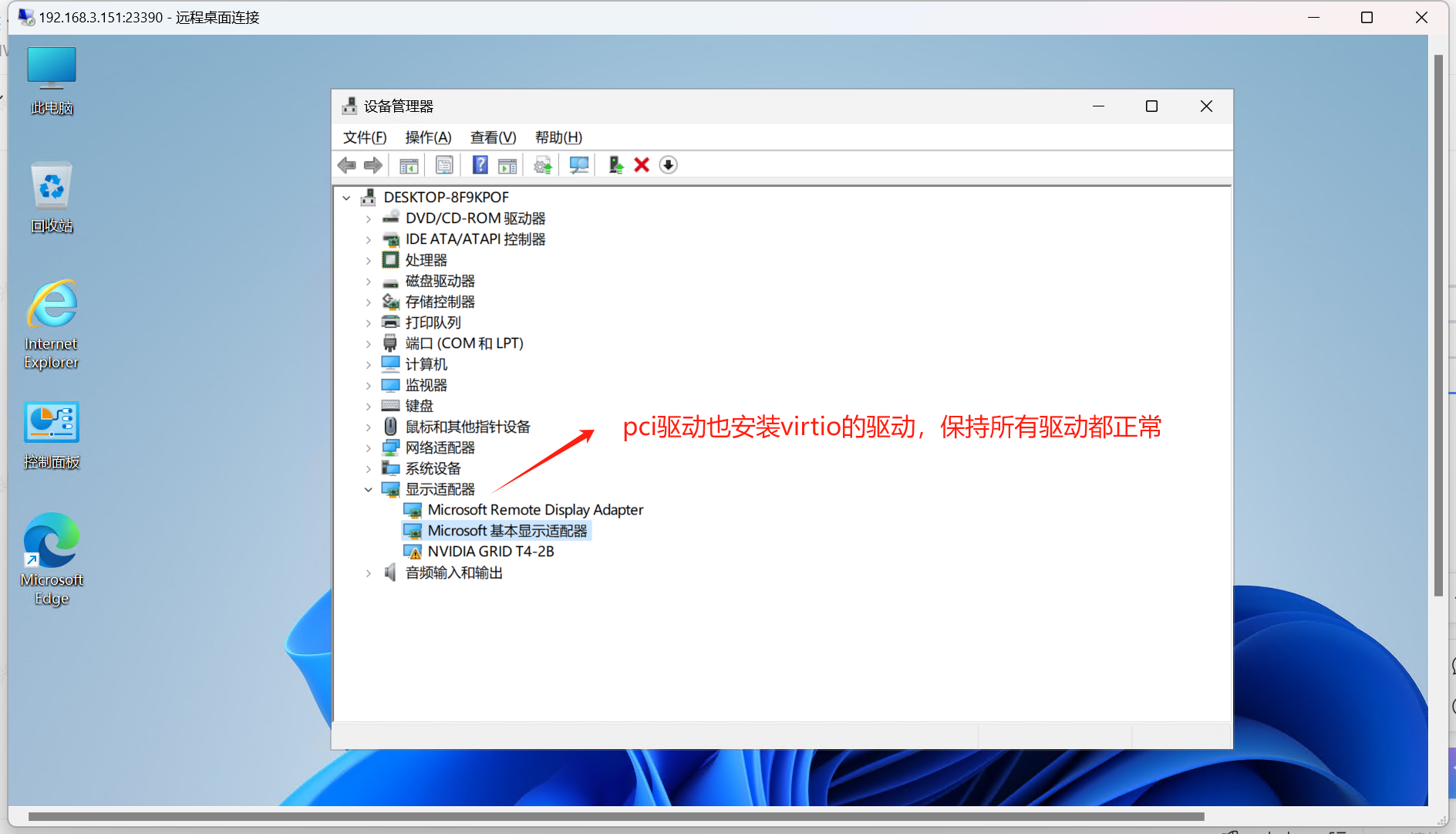The image size is (1456, 834).
Task: Minimize the 设备管理器 window
Action: click(1099, 106)
